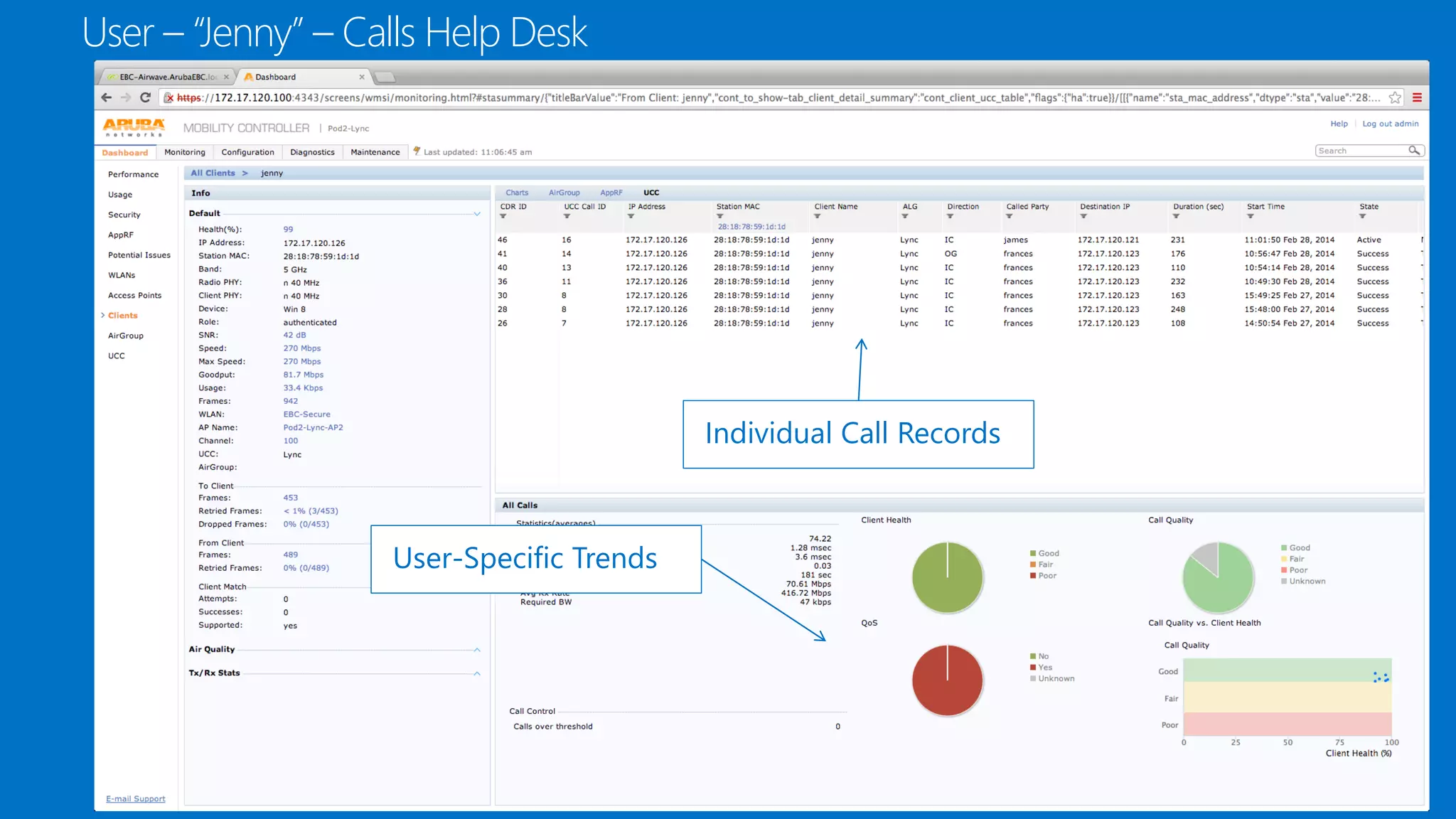Expand the Air Quality section
Viewport: 1456px width, 819px height.
coord(477,650)
